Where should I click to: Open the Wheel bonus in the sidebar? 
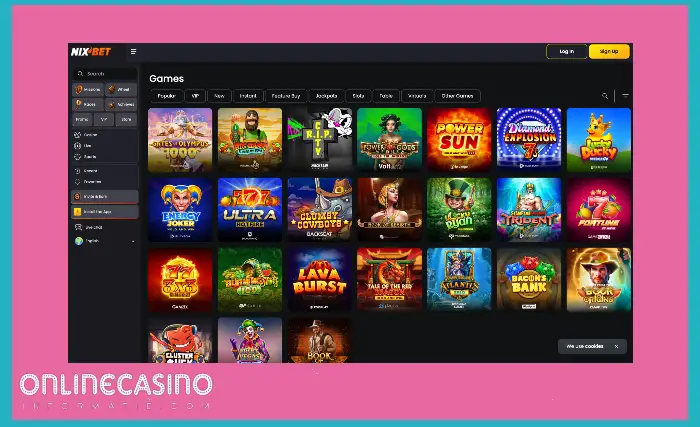pos(121,90)
